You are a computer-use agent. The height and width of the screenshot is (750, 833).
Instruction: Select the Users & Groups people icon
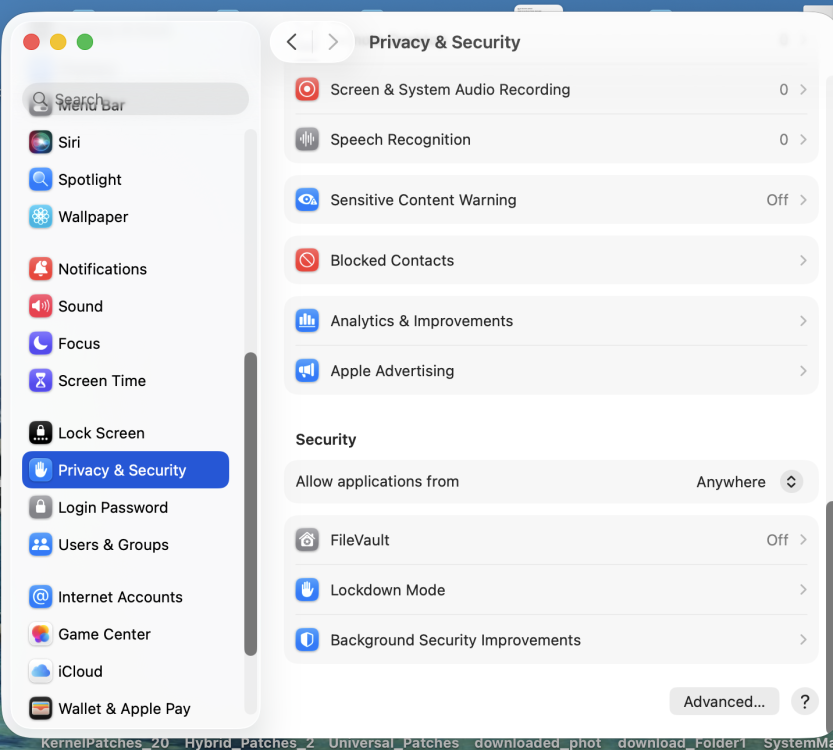(40, 544)
